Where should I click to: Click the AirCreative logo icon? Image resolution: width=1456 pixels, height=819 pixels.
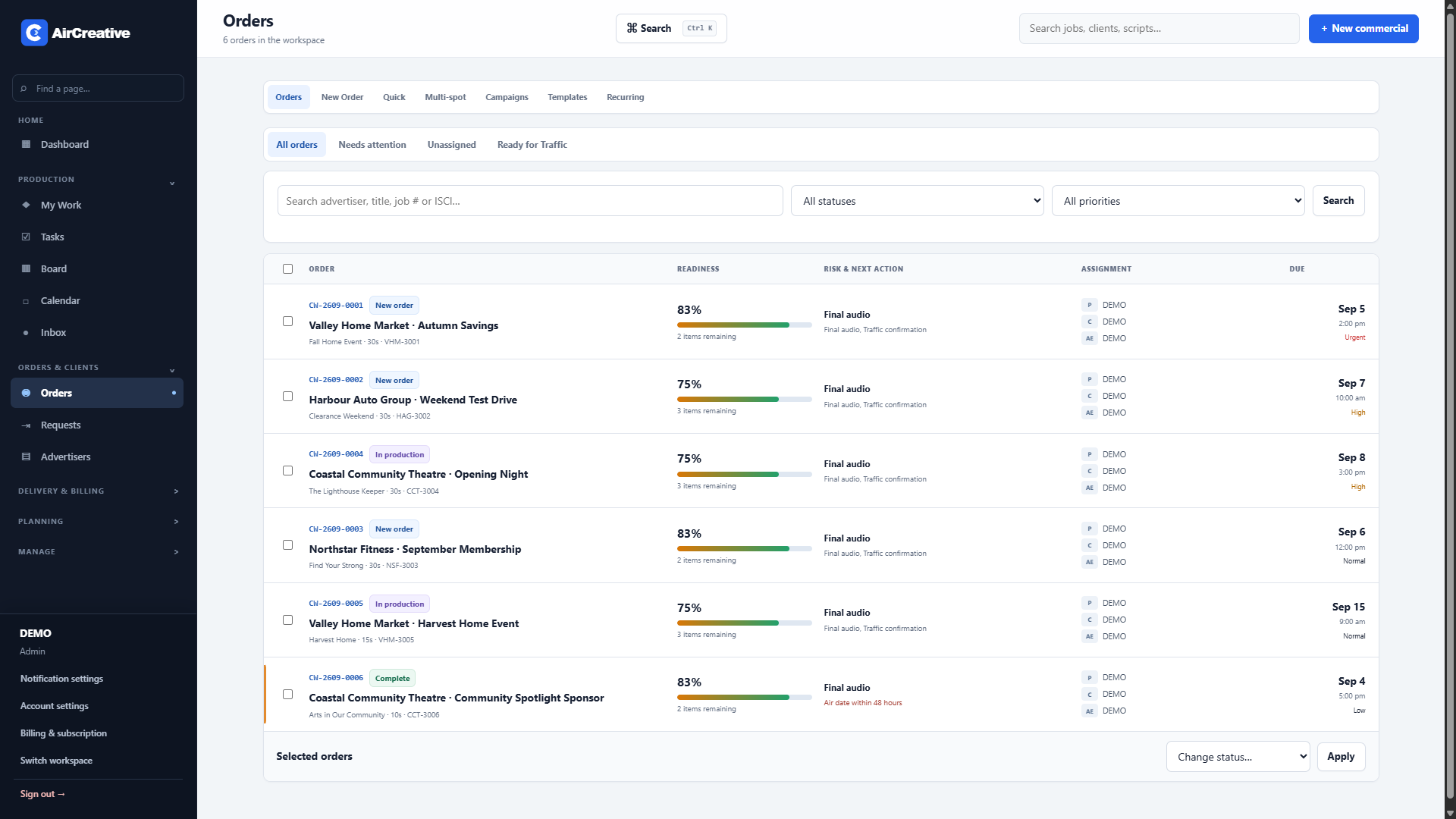[x=34, y=33]
